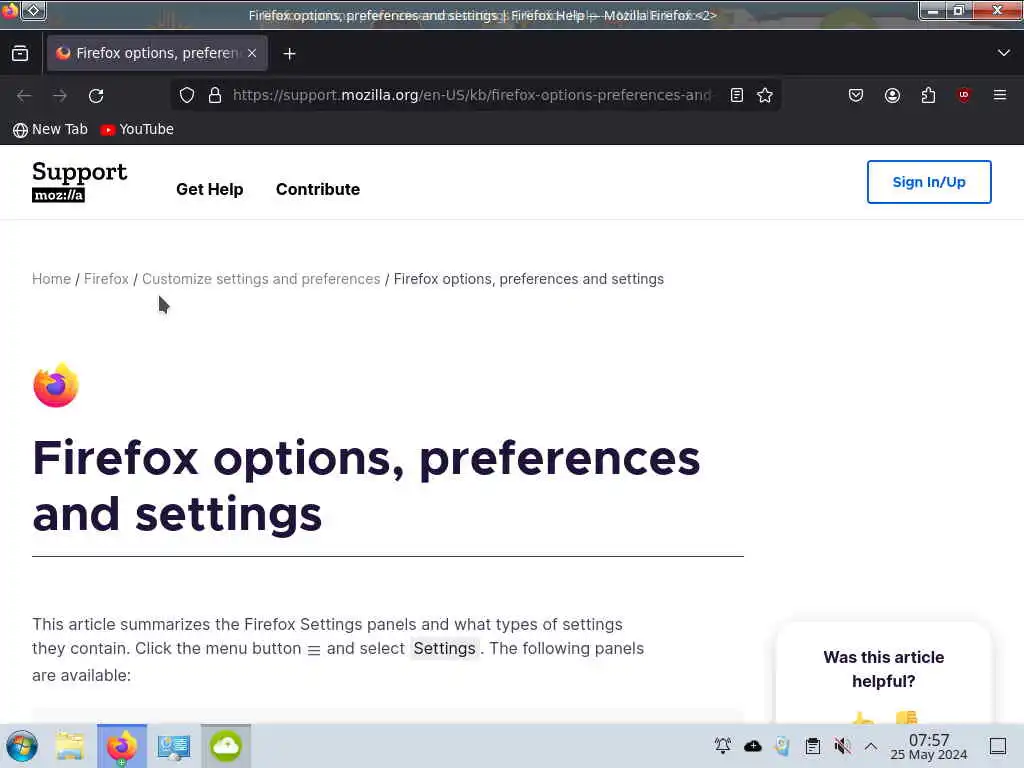Open the clipboard tray icon
Image resolution: width=1024 pixels, height=768 pixels.
[x=812, y=746]
